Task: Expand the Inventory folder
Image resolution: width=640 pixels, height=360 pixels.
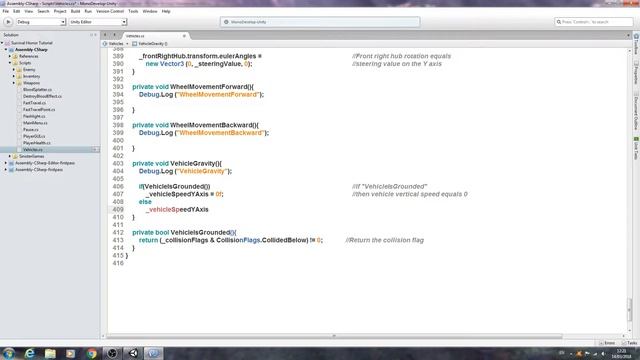Action: tap(13, 76)
